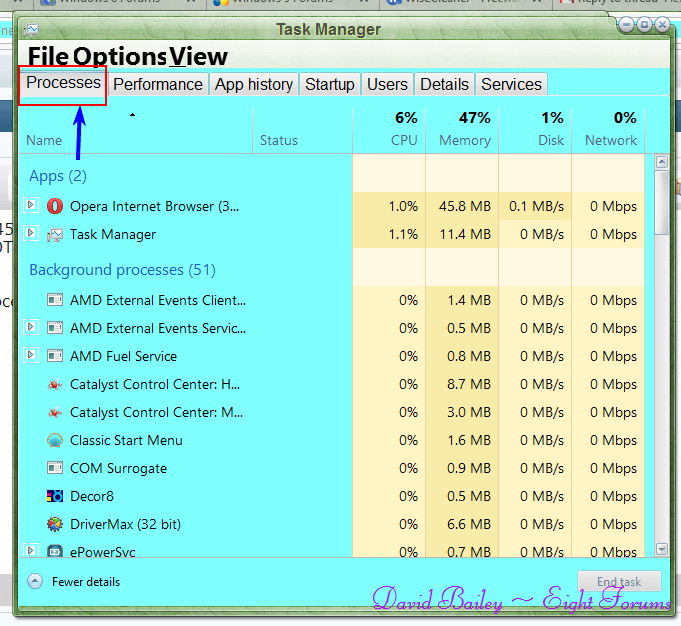Click the Decor8 icon

(55, 496)
